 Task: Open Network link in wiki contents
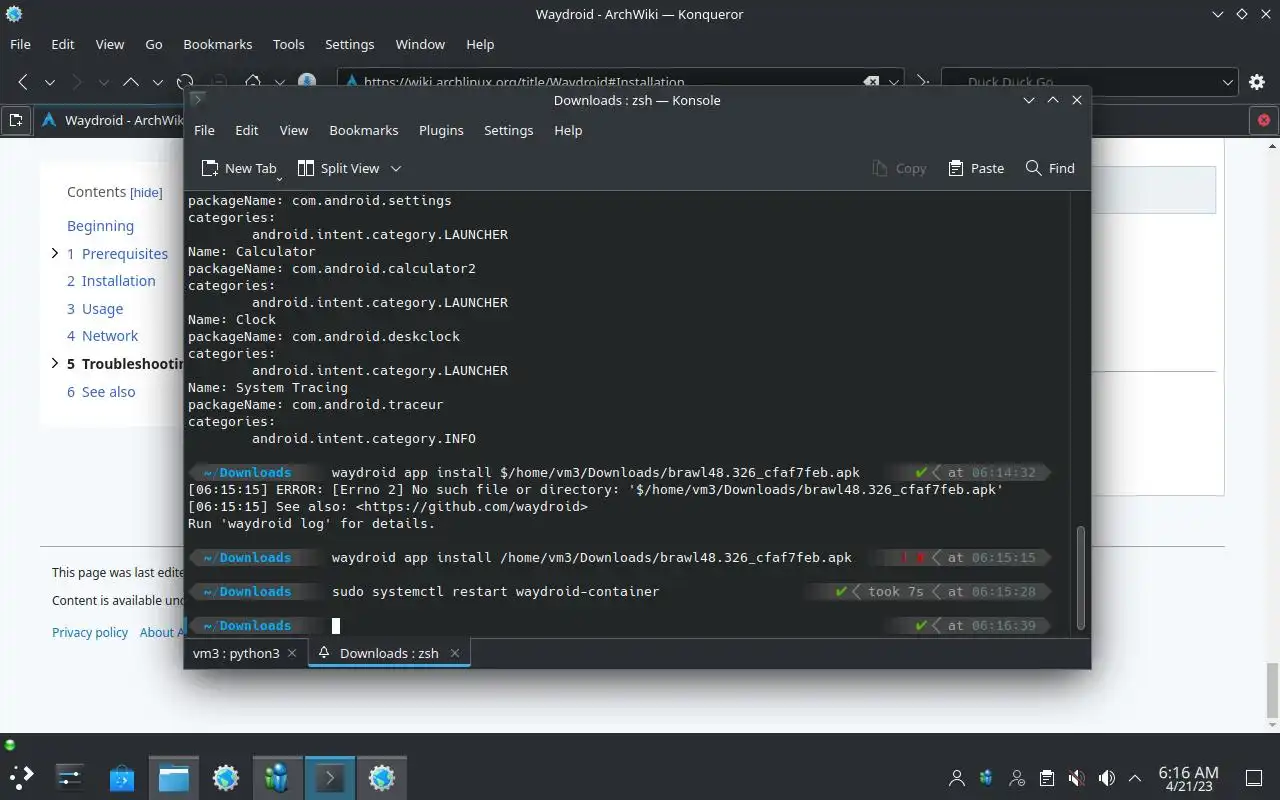pos(110,336)
